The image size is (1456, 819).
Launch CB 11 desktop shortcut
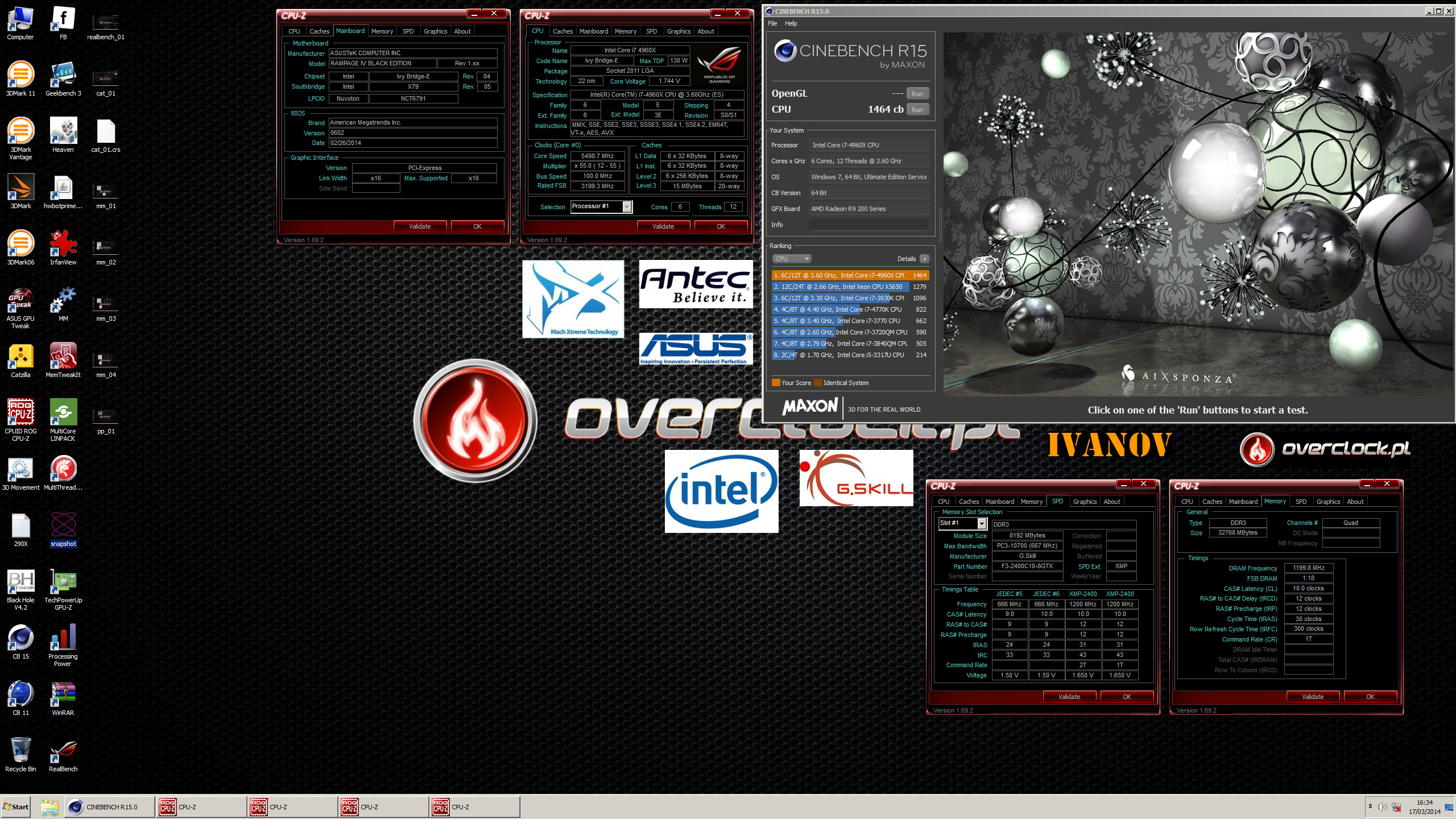[x=20, y=699]
